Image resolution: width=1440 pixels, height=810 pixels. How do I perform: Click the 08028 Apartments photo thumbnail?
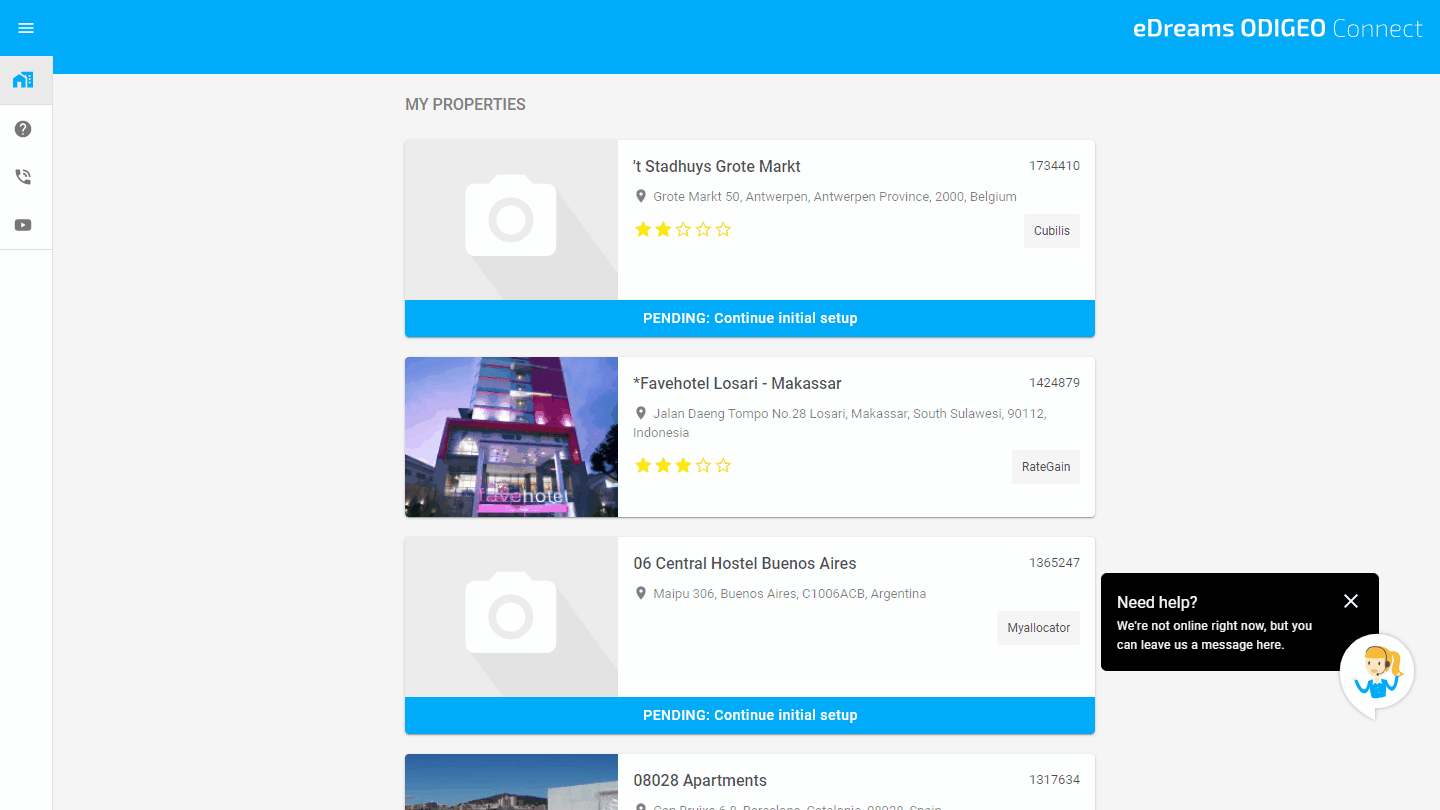(x=511, y=782)
